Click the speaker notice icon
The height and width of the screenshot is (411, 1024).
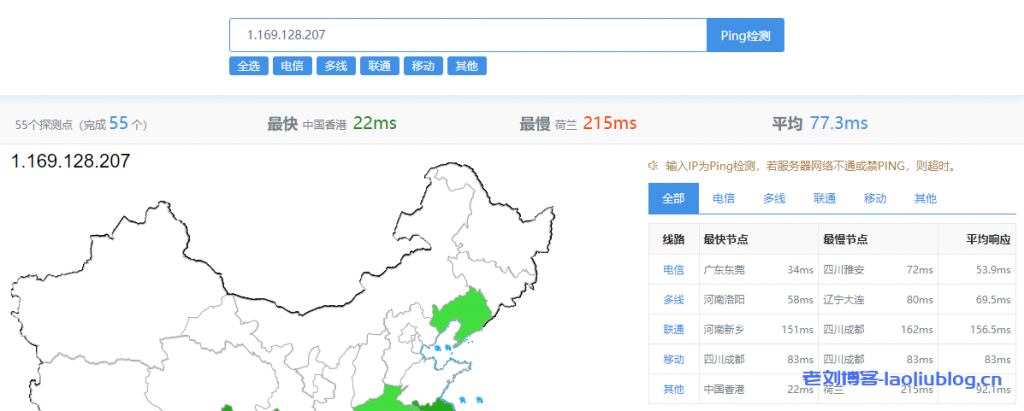(652, 165)
